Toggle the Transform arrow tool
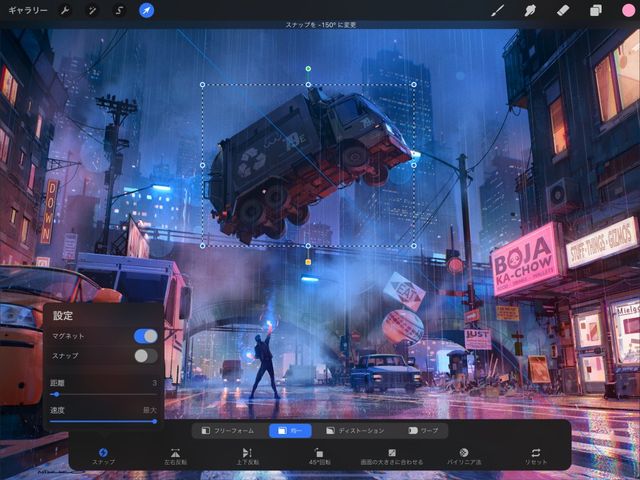Viewport: 640px width, 480px height. (x=147, y=11)
